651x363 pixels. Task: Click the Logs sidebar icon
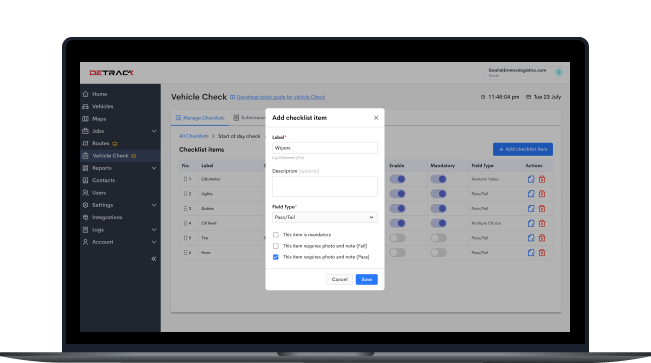click(86, 230)
